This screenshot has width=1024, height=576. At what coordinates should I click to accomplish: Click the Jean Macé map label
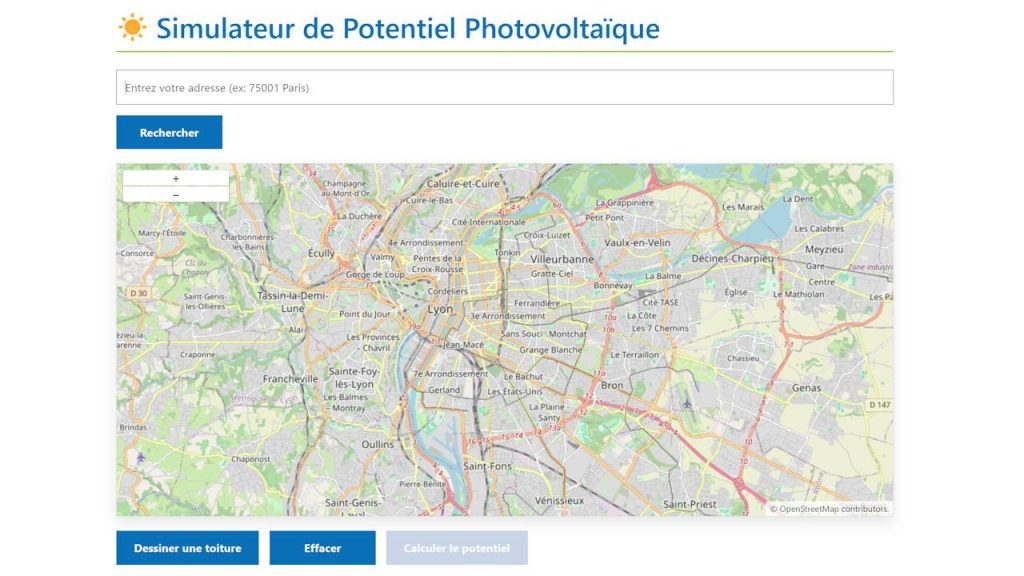(x=464, y=344)
